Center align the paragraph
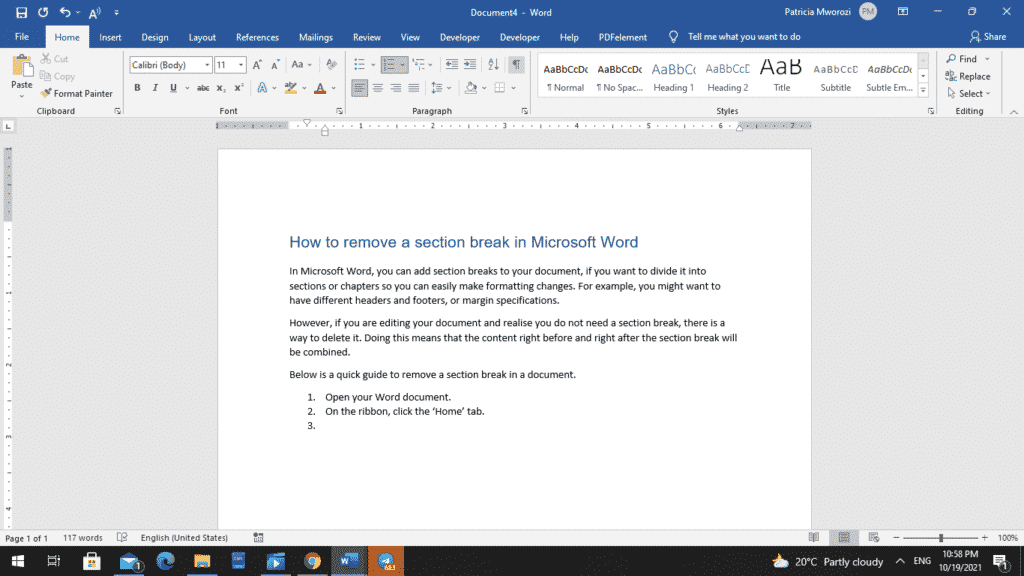Image resolution: width=1024 pixels, height=576 pixels. point(377,88)
